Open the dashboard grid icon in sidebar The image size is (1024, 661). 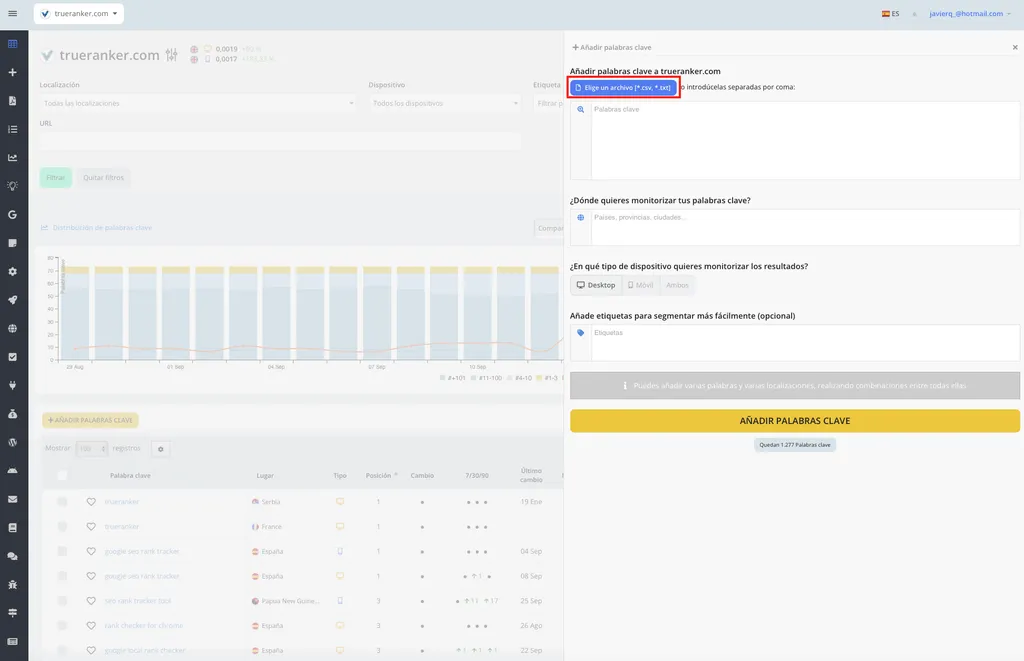[x=12, y=44]
